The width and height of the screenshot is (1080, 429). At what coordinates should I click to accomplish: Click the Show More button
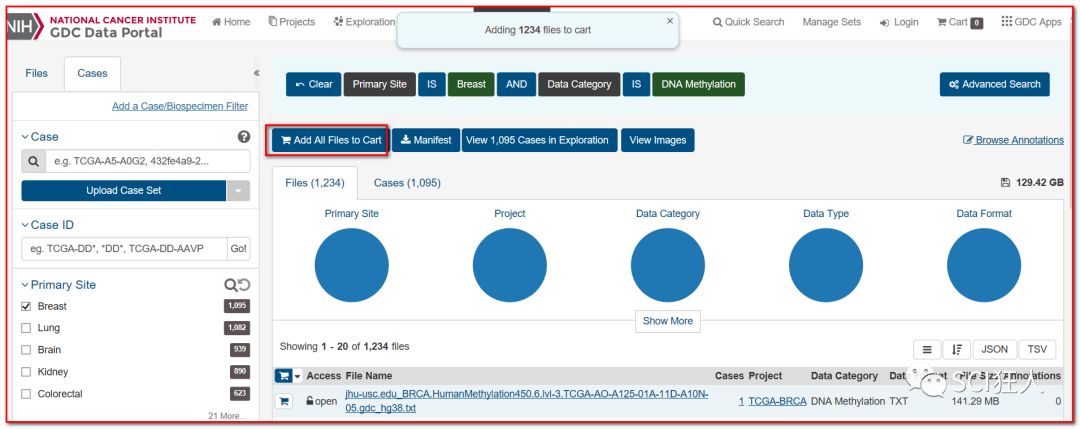pos(667,322)
